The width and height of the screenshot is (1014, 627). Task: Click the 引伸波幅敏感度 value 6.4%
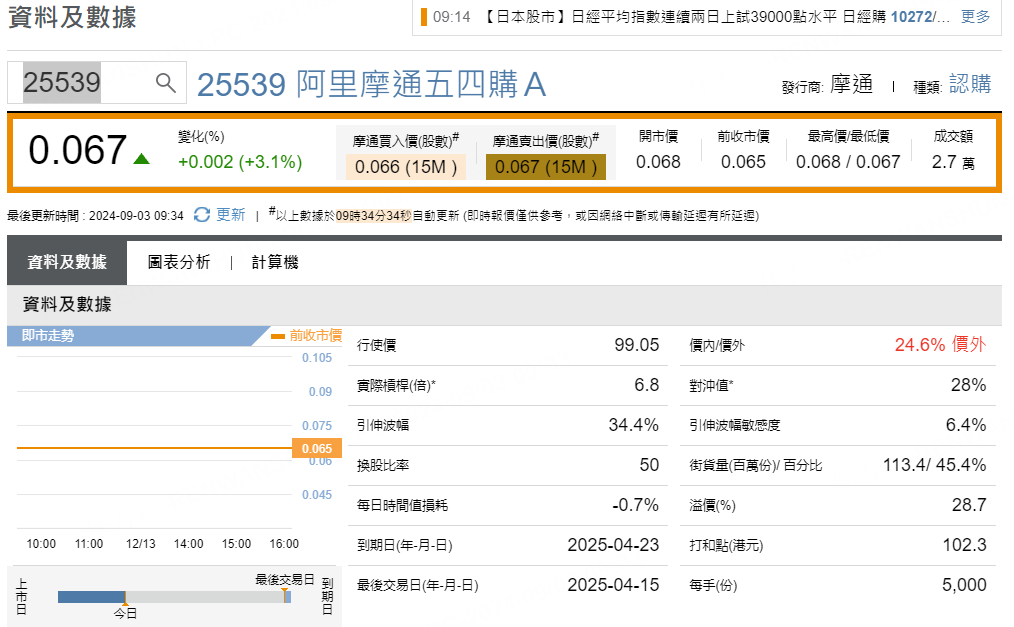click(x=966, y=425)
